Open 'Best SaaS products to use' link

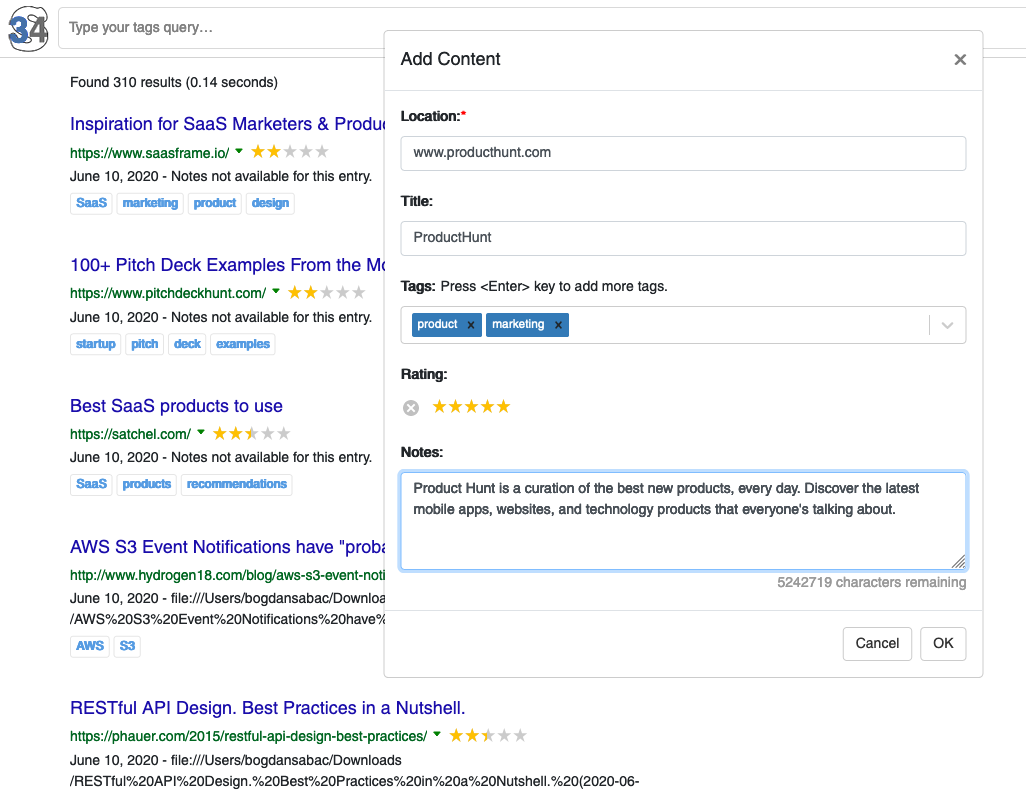tap(176, 406)
